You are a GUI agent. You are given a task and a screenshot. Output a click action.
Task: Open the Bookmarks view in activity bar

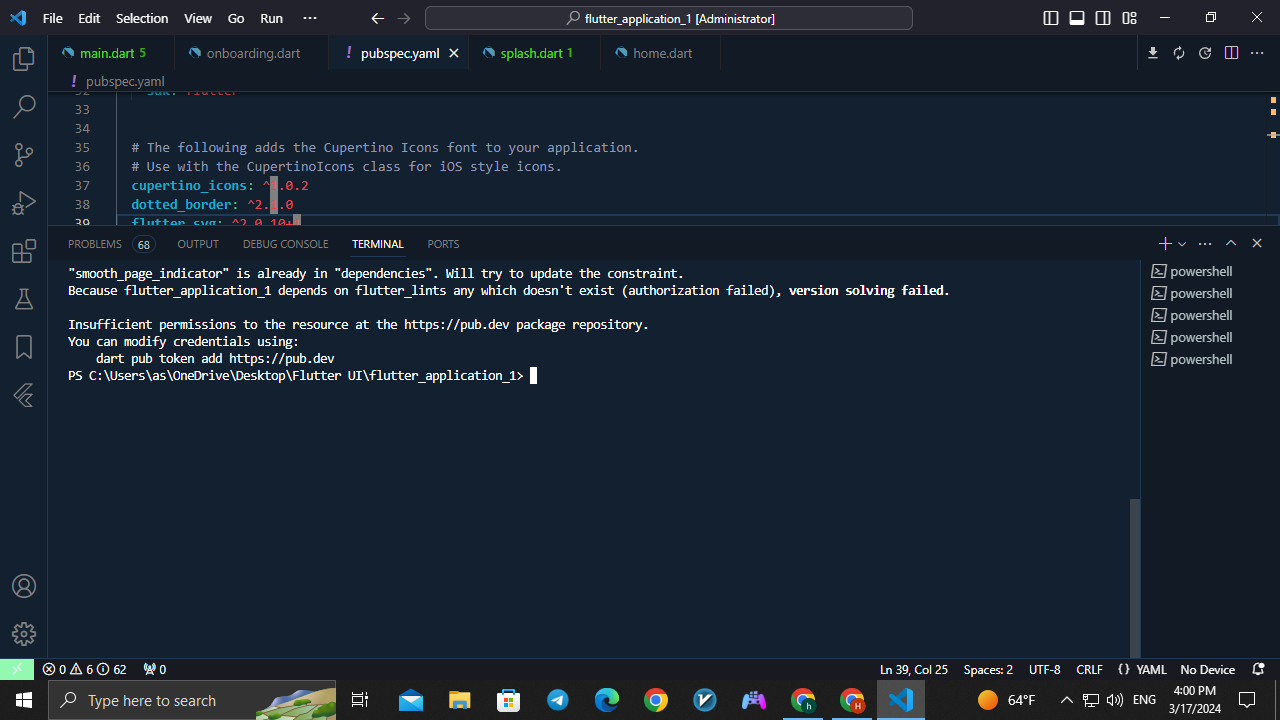(x=24, y=347)
